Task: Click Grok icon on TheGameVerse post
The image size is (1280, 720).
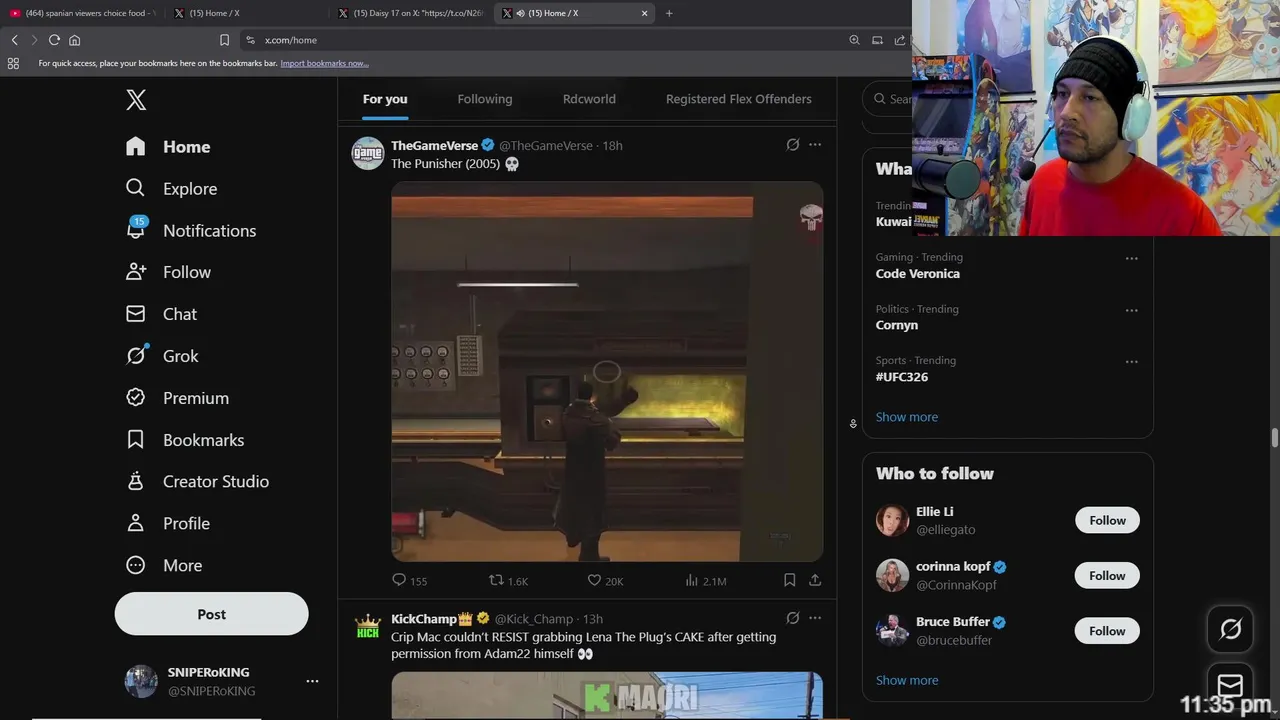Action: [793, 145]
